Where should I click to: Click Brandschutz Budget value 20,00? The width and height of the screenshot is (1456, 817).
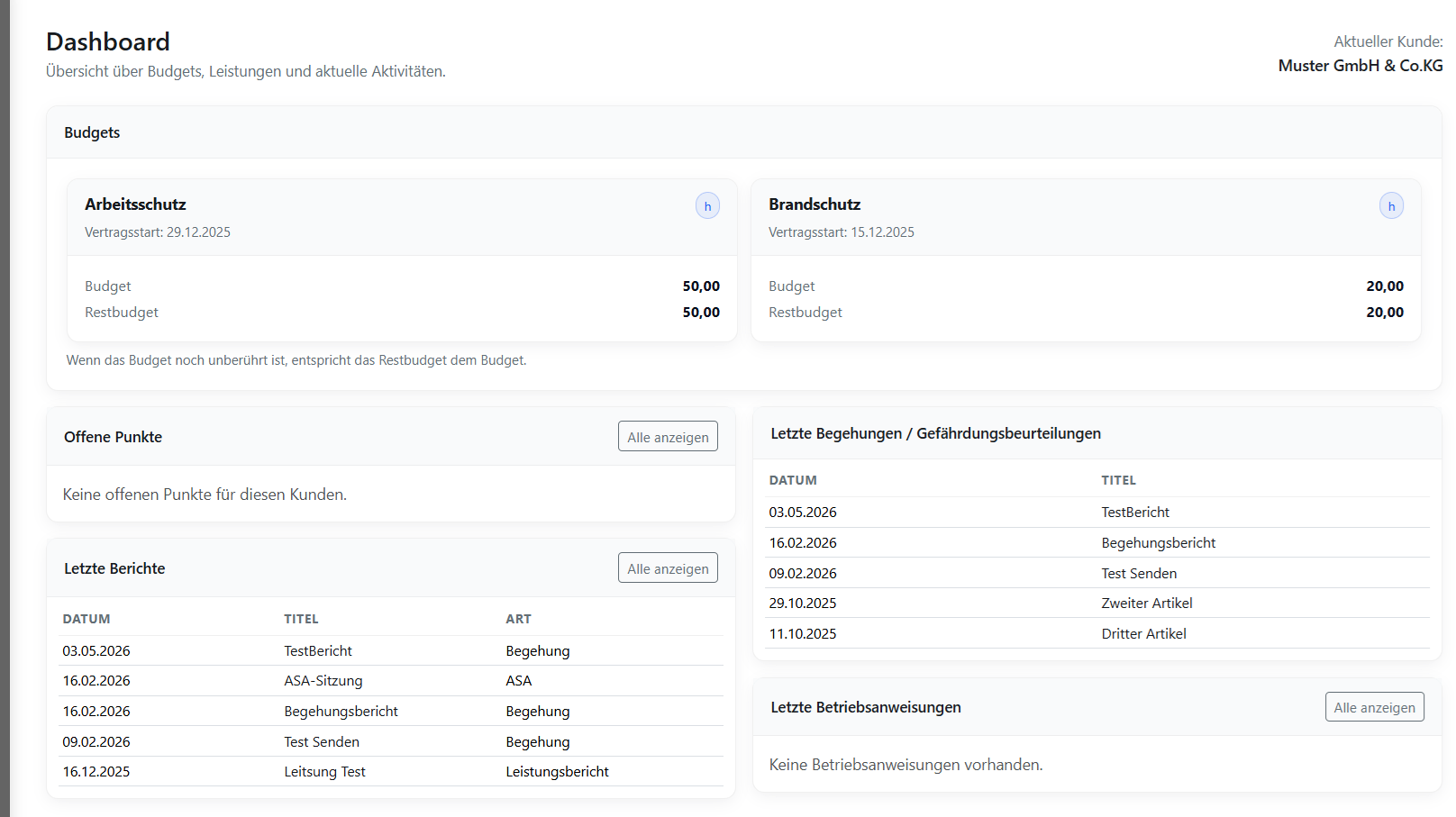click(x=1385, y=286)
